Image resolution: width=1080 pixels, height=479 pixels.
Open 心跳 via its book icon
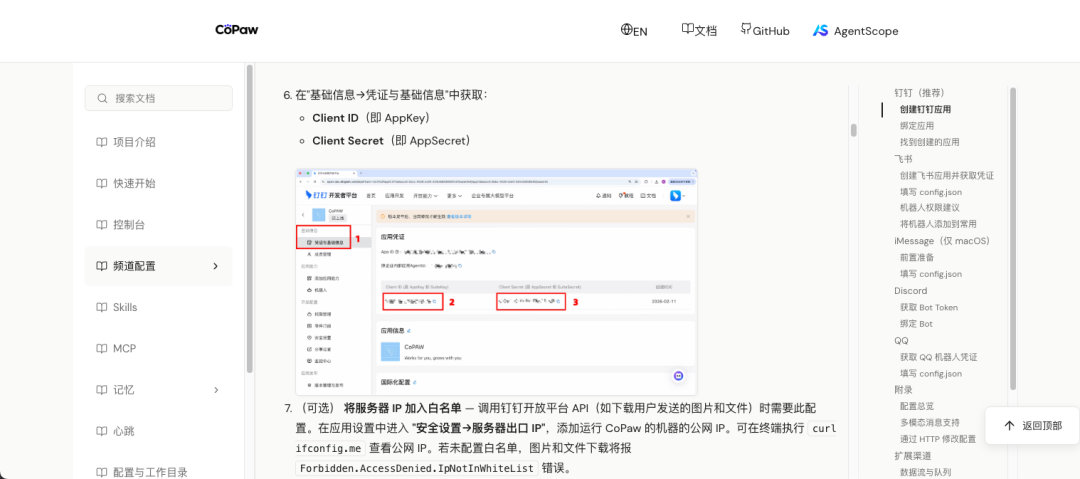[101, 431]
